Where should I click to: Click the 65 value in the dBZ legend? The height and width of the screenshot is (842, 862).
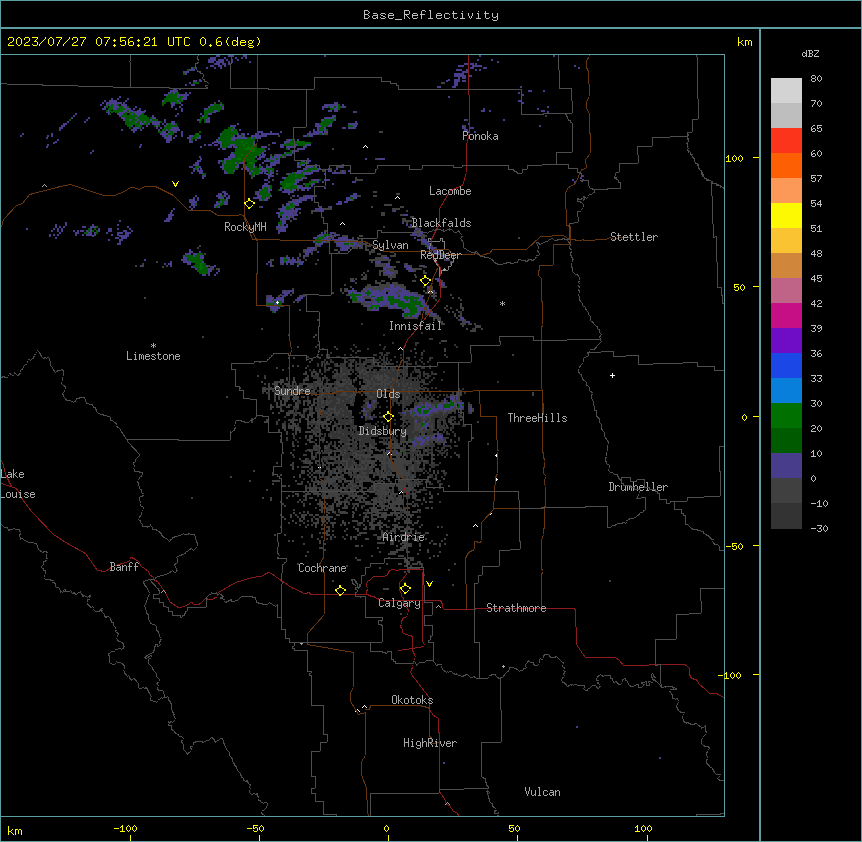(816, 129)
